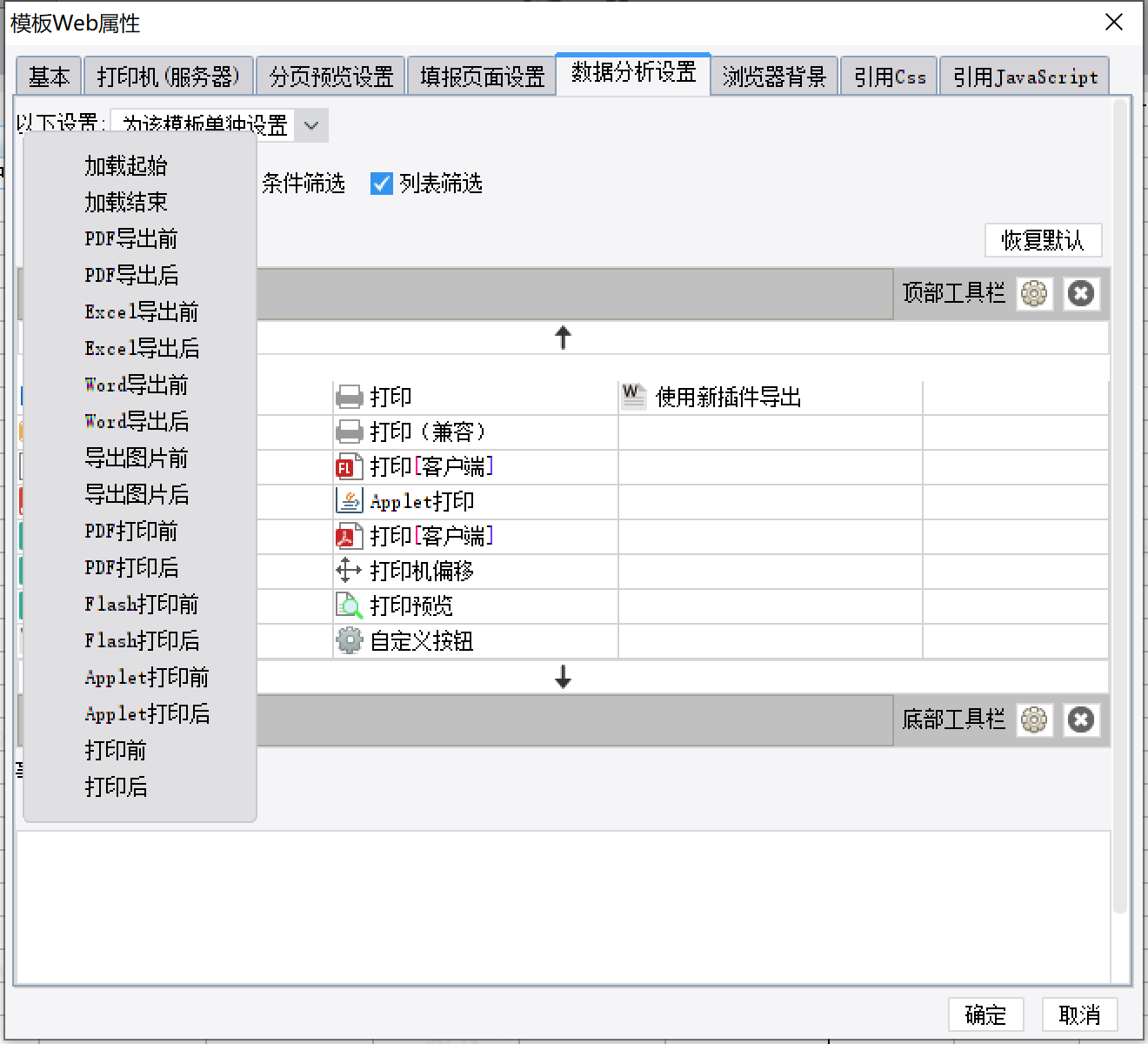1148x1044 pixels.
Task: Remove 底部工具栏 with its X icon
Action: point(1081,720)
